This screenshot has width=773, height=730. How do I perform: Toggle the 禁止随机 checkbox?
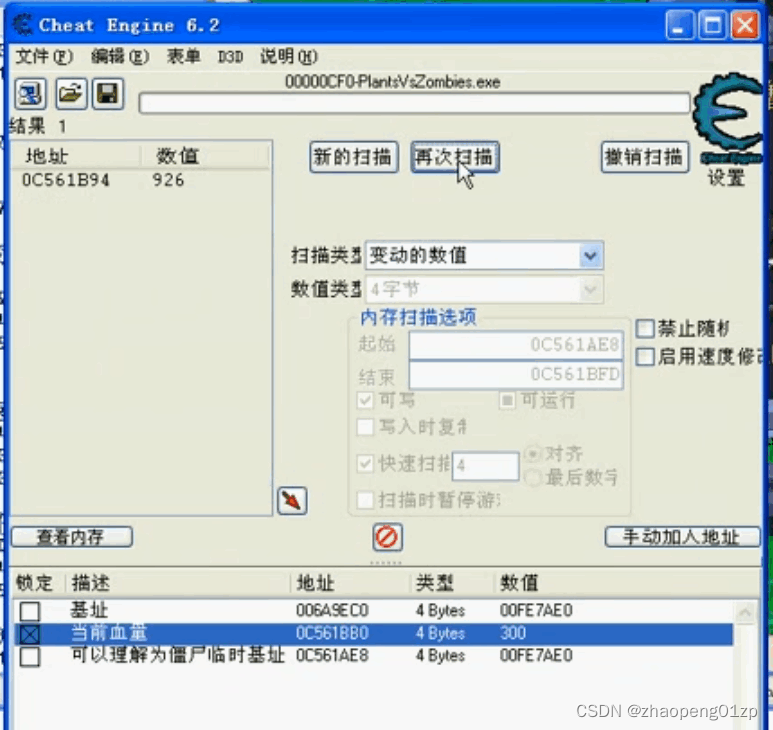point(645,328)
